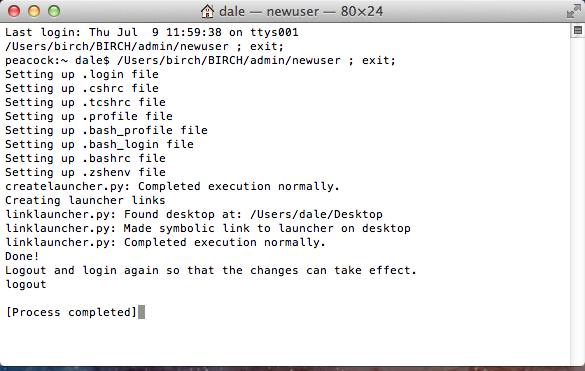Click the "Setting up .login file" line
The height and width of the screenshot is (371, 585).
[82, 74]
